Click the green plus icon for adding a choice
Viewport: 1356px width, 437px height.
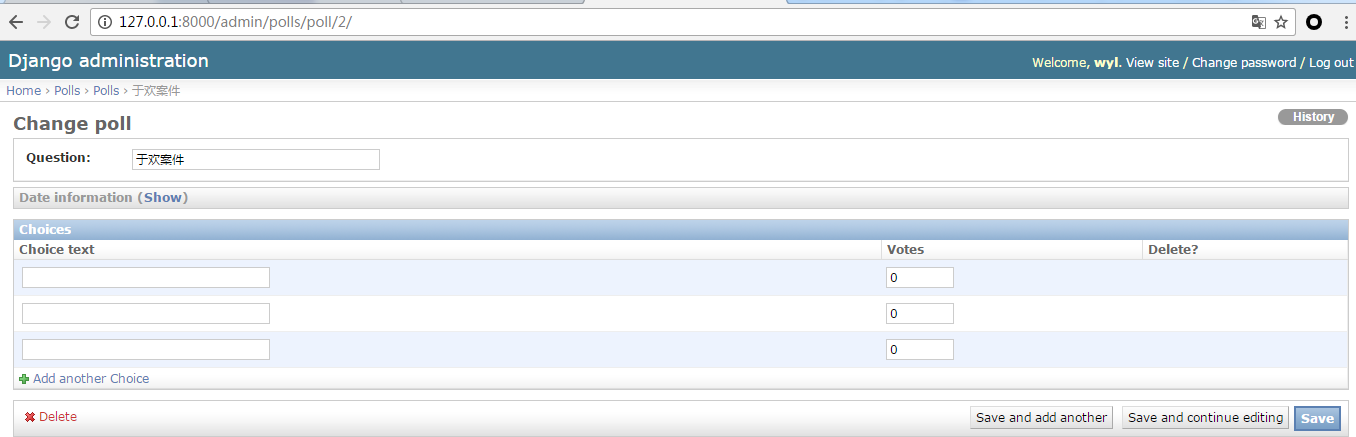(24, 379)
